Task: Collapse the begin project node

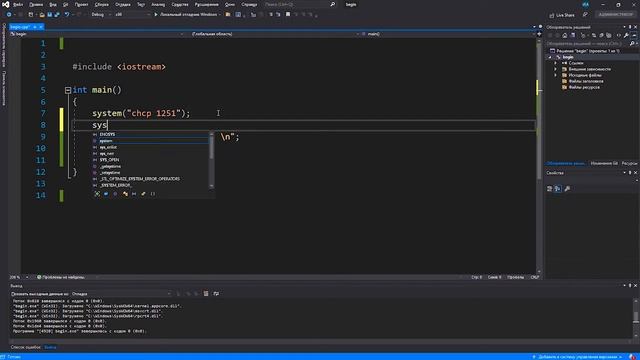Action: click(550, 57)
